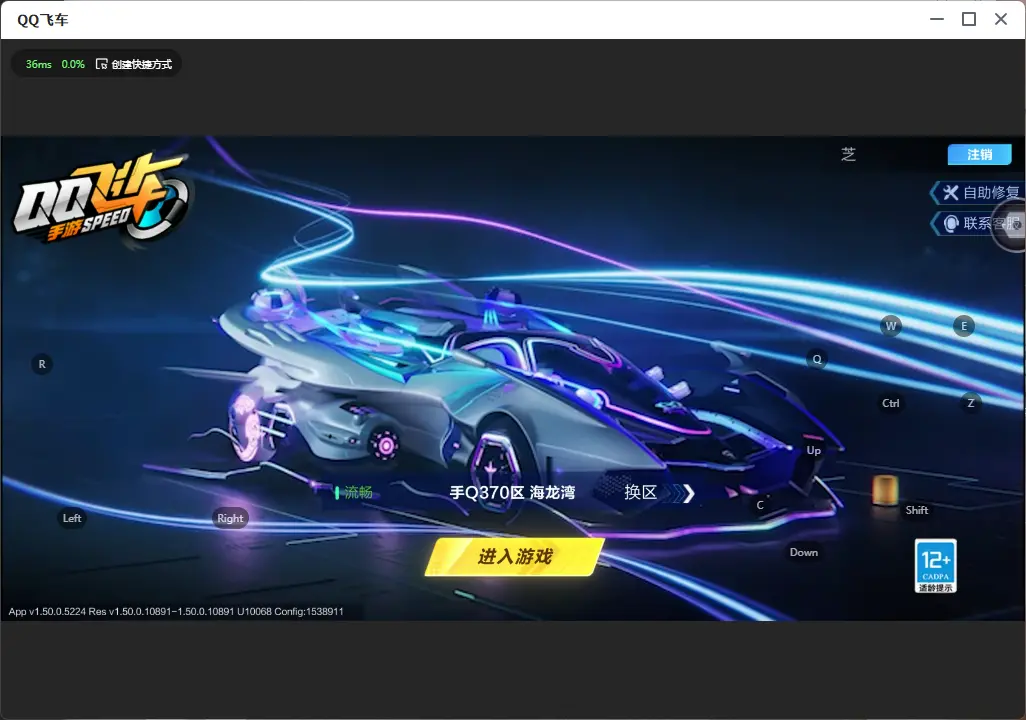The width and height of the screenshot is (1026, 720).
Task: Click the App version text at bottom
Action: point(176,611)
